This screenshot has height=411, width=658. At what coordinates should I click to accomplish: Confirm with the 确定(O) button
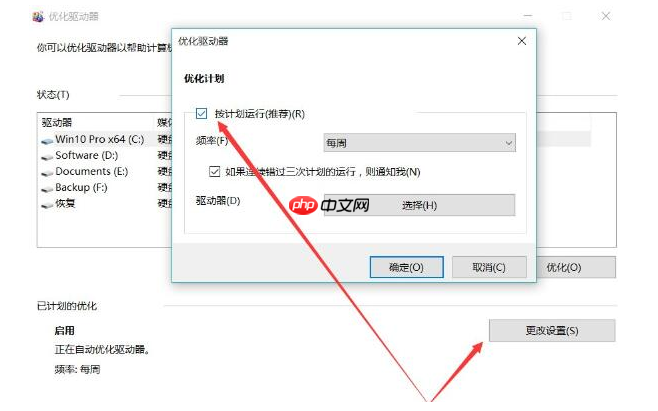[406, 267]
